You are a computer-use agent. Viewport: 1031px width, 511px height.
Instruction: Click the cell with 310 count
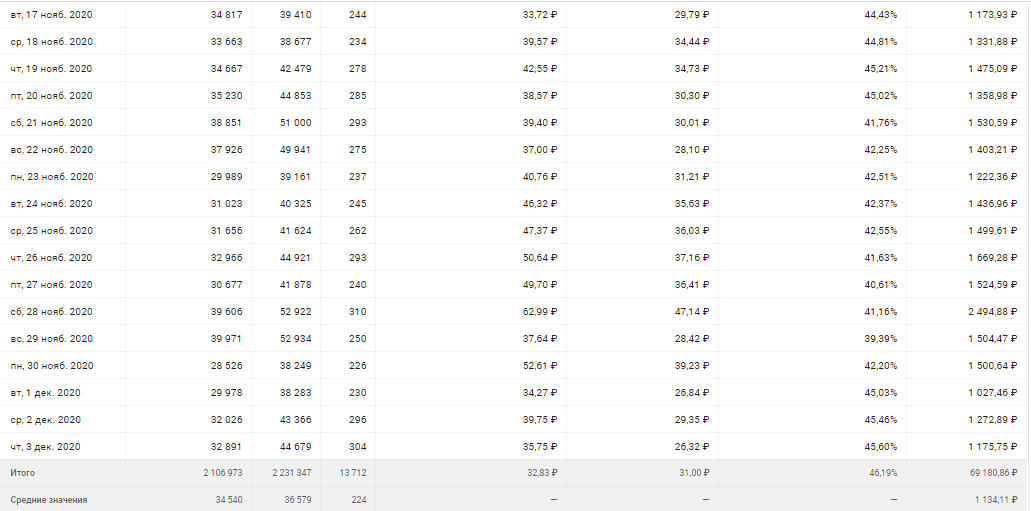(x=358, y=312)
